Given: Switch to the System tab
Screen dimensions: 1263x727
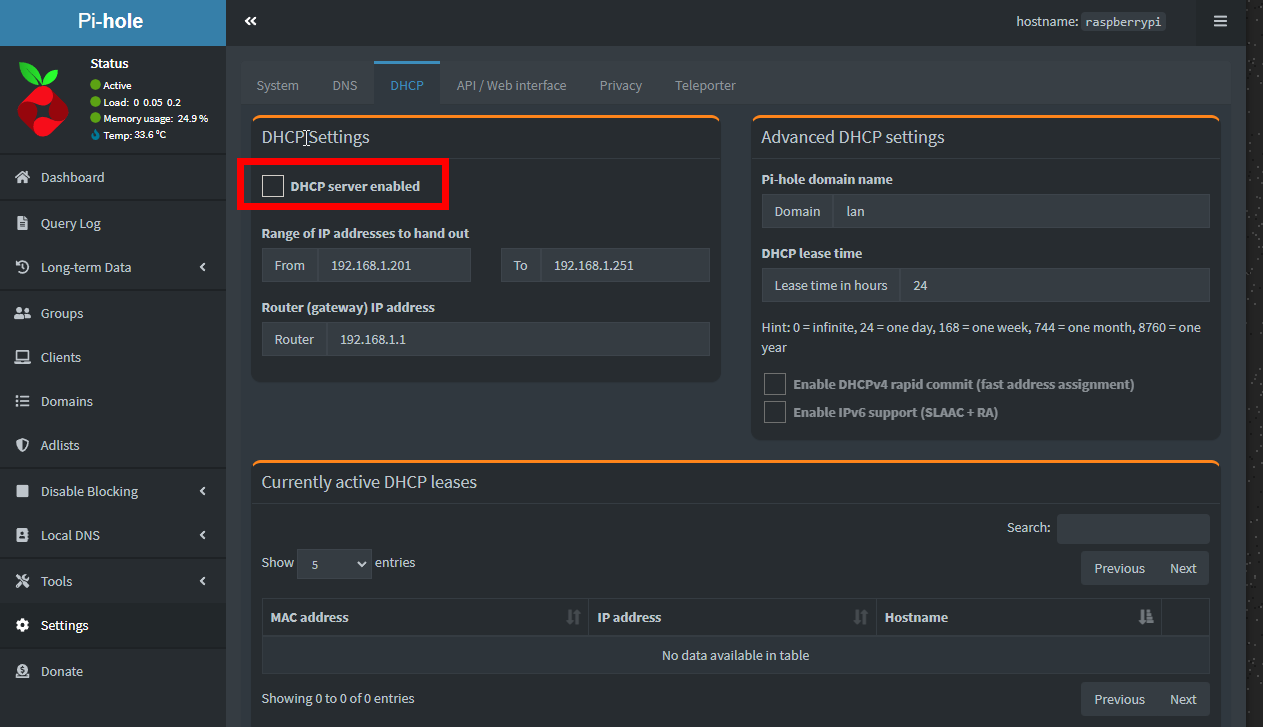Looking at the screenshot, I should (x=278, y=85).
